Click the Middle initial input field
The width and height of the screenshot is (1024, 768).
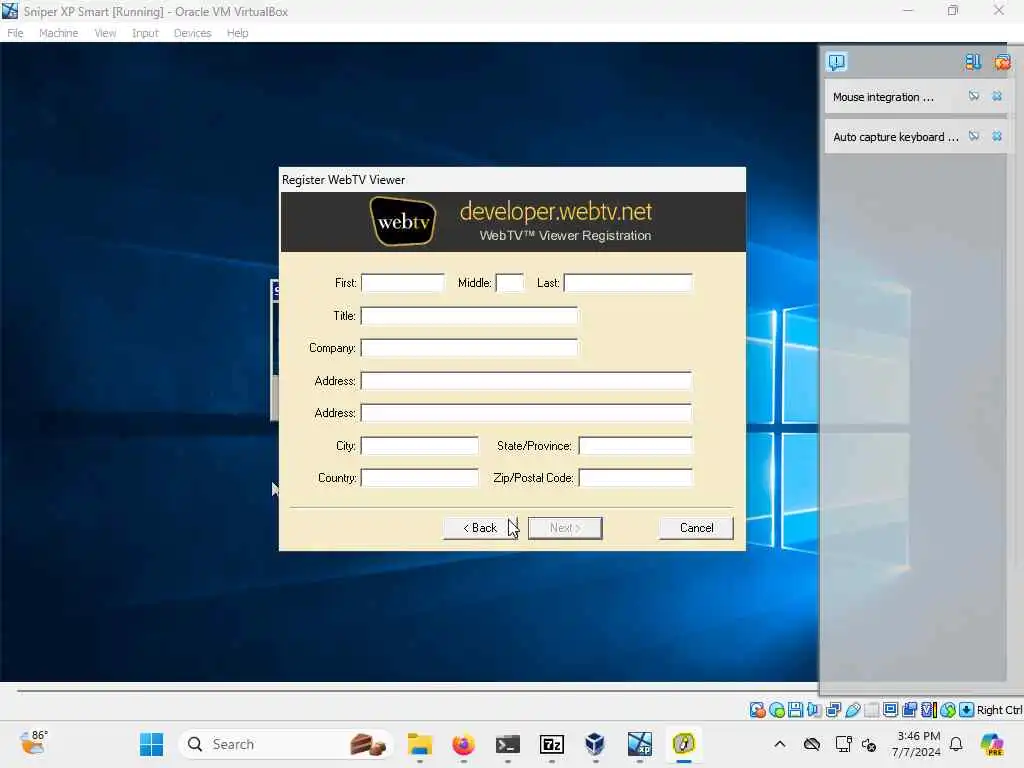510,283
